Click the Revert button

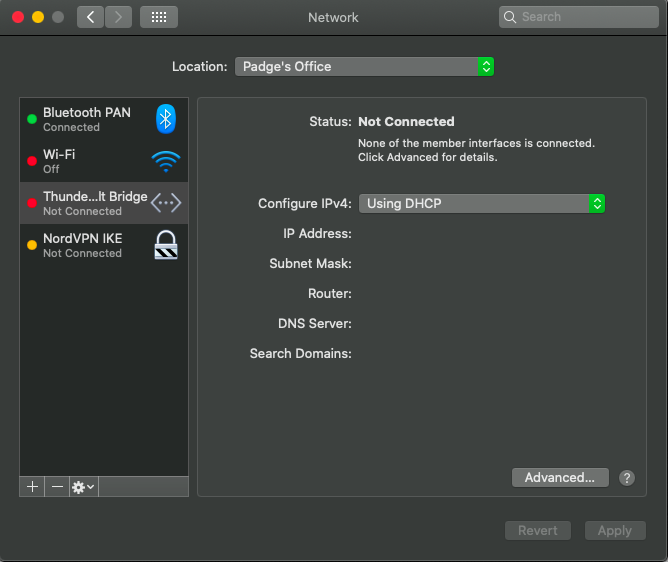[538, 530]
